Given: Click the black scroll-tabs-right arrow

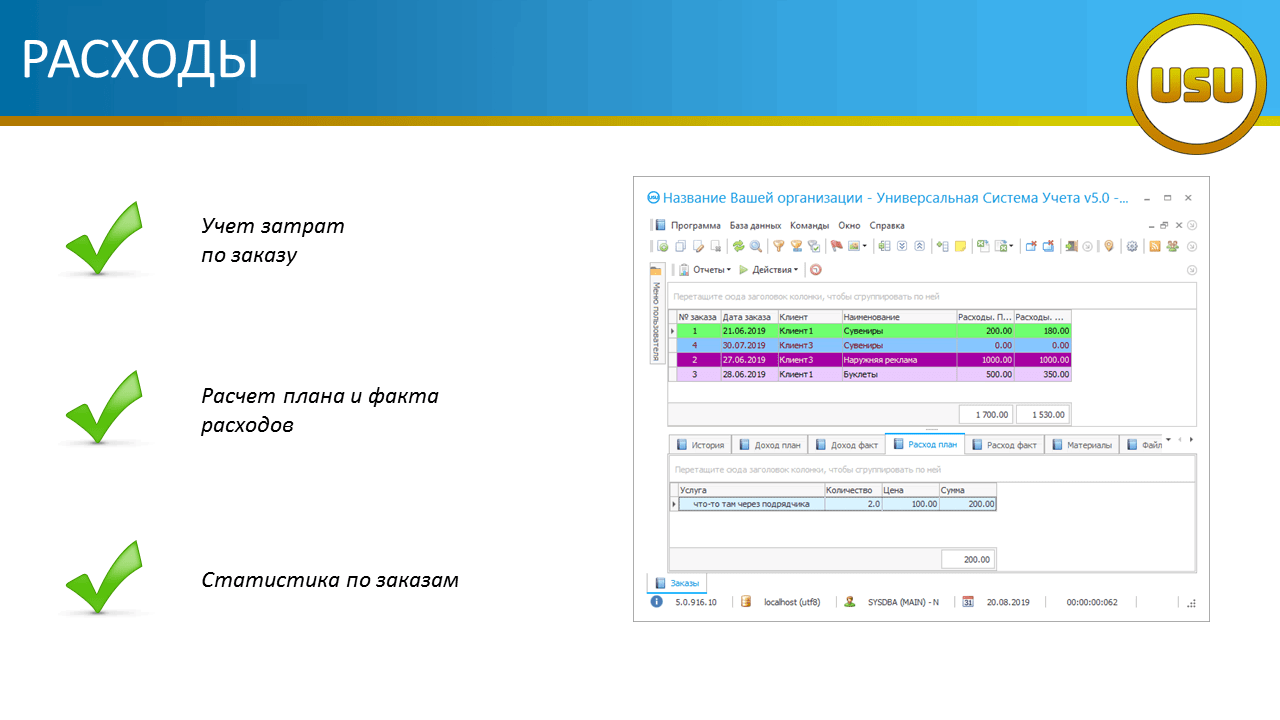Looking at the screenshot, I should click(1191, 440).
